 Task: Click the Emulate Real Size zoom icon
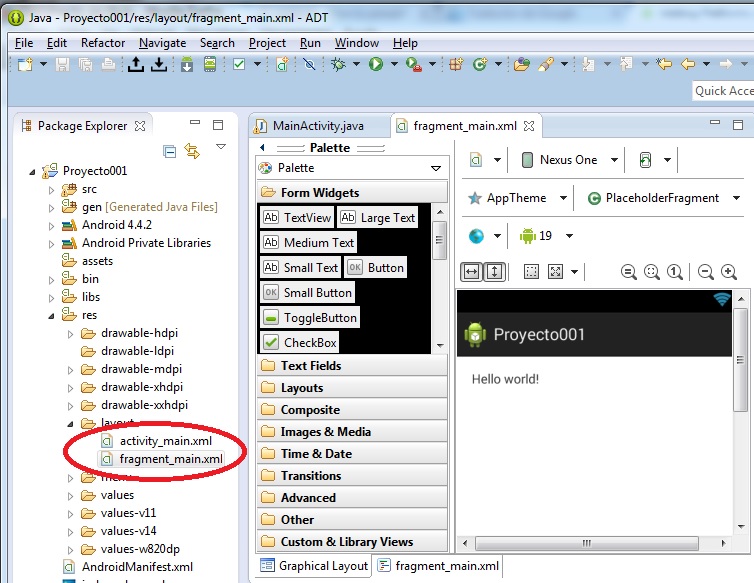[x=628, y=272]
